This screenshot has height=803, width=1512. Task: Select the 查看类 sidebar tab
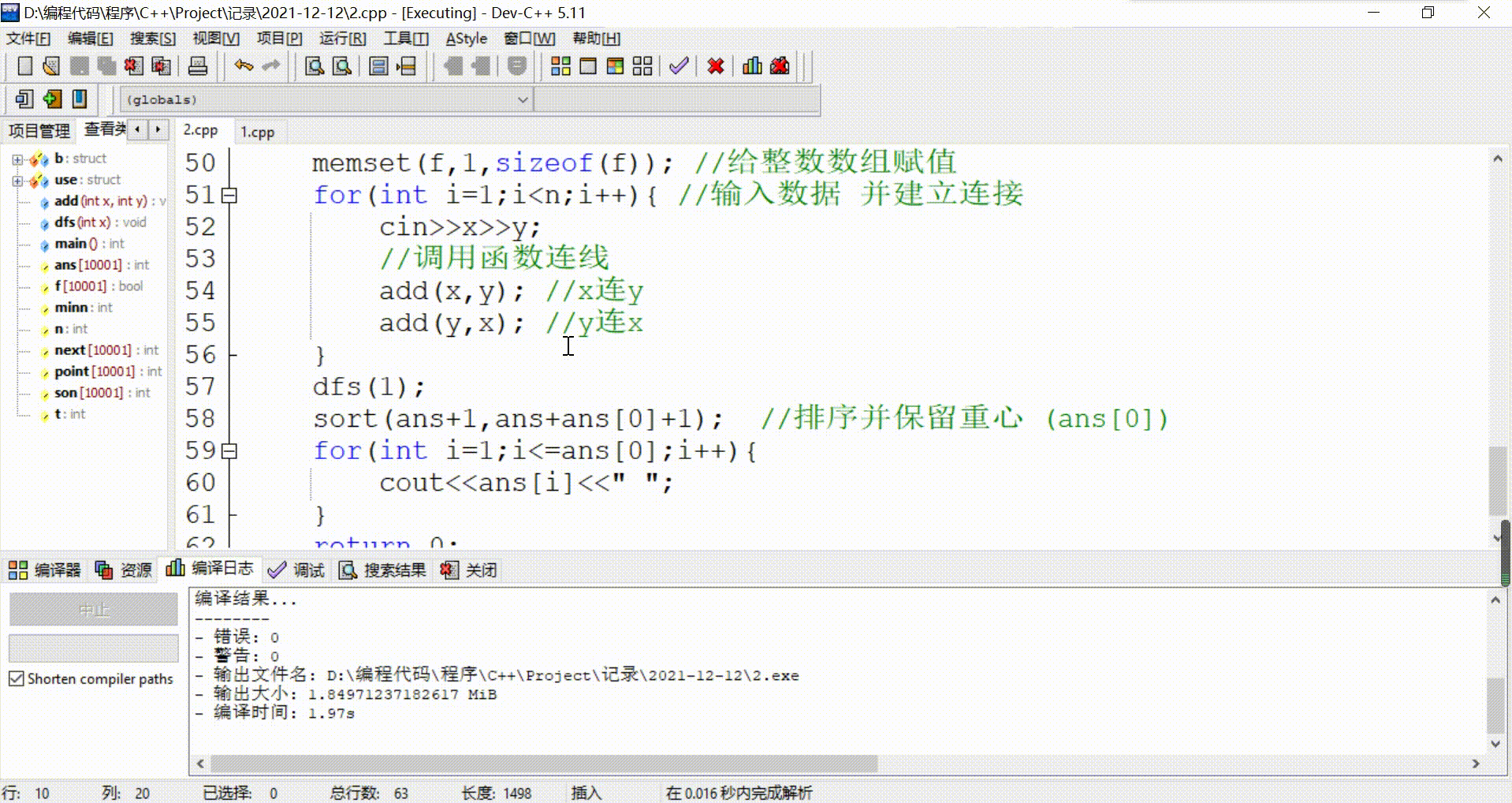[x=105, y=129]
